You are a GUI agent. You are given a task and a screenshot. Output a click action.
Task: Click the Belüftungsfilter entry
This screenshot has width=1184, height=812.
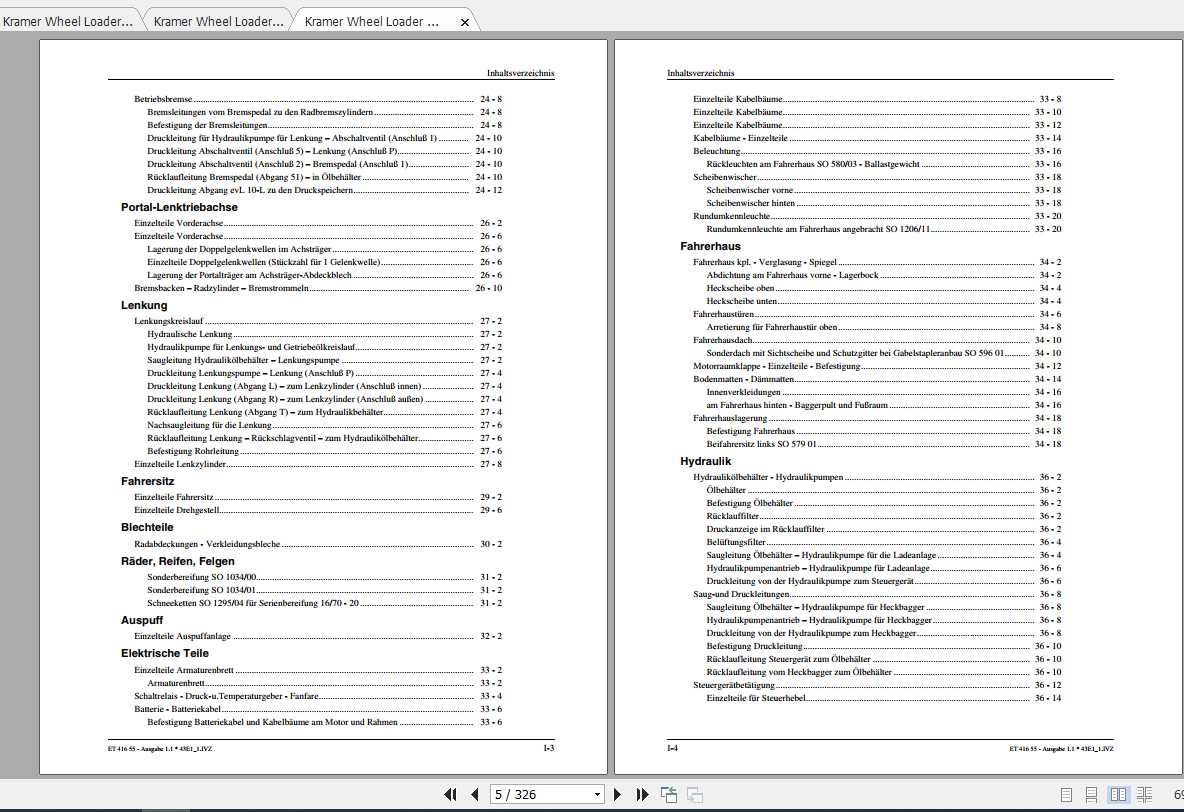pos(884,542)
